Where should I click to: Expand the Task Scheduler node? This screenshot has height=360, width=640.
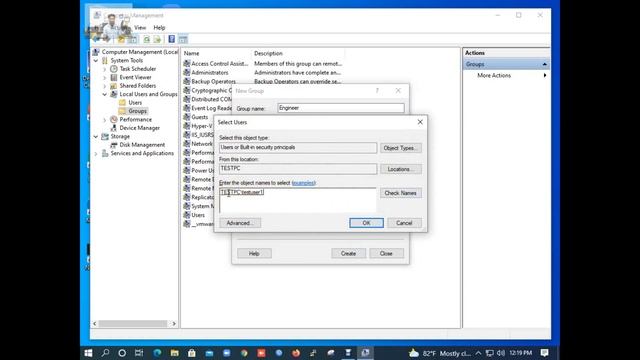(x=104, y=69)
